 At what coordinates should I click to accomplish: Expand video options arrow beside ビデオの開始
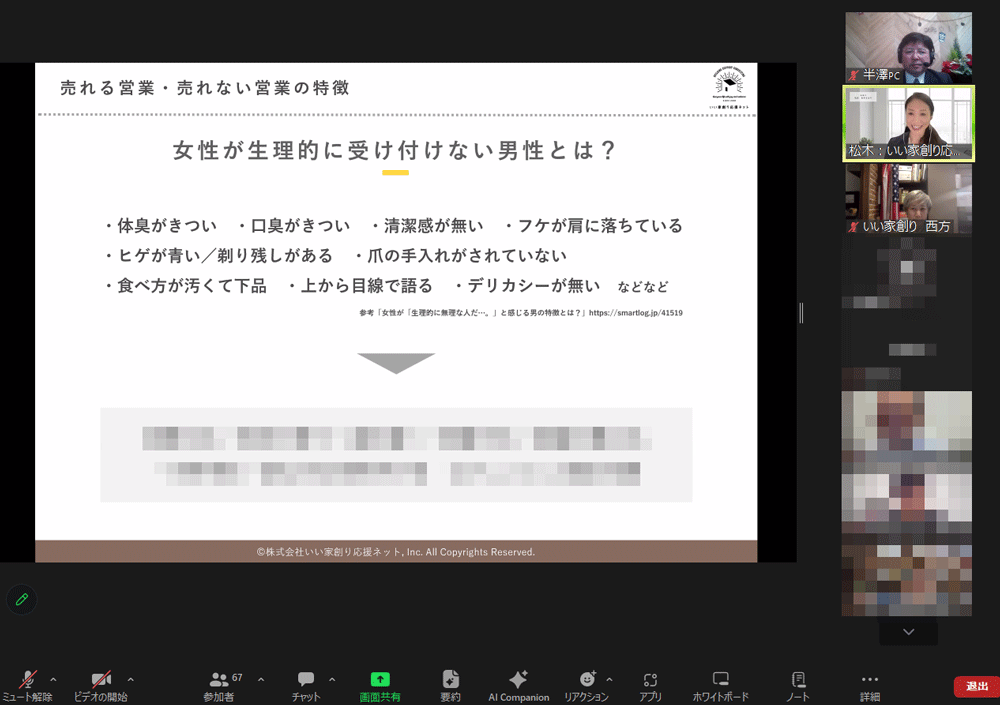(x=130, y=678)
